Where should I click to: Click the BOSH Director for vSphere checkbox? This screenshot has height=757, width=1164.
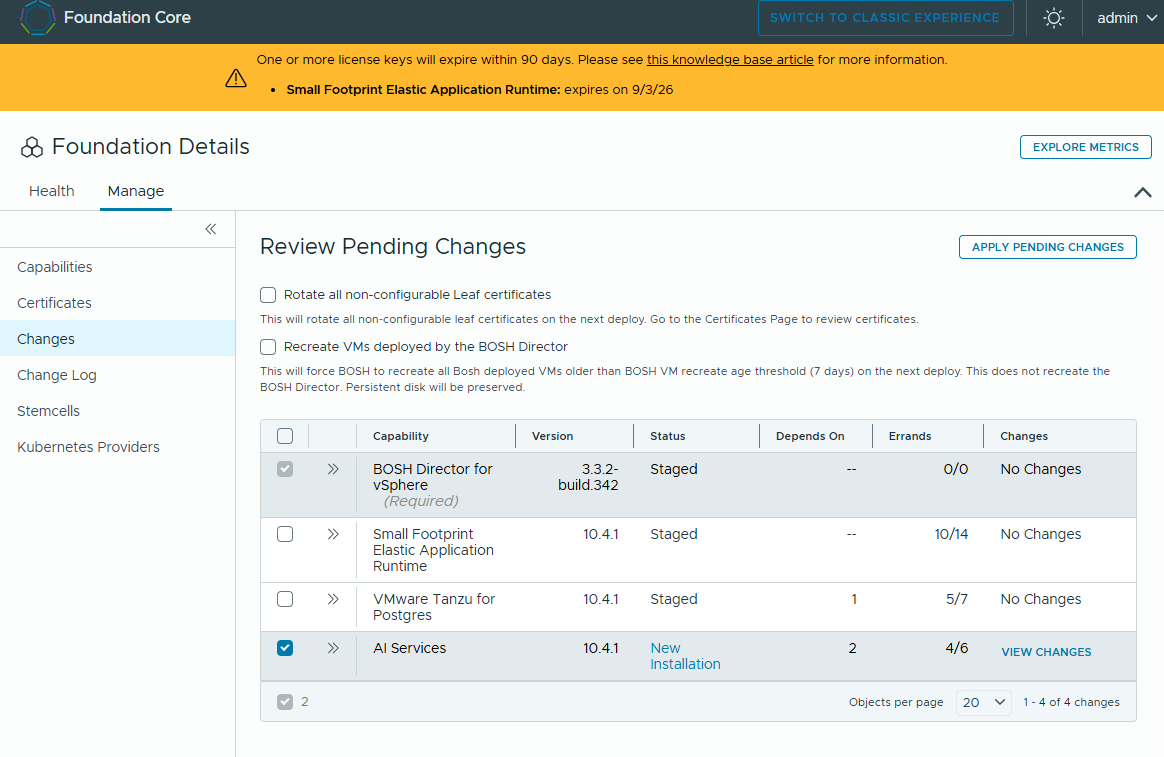285,469
